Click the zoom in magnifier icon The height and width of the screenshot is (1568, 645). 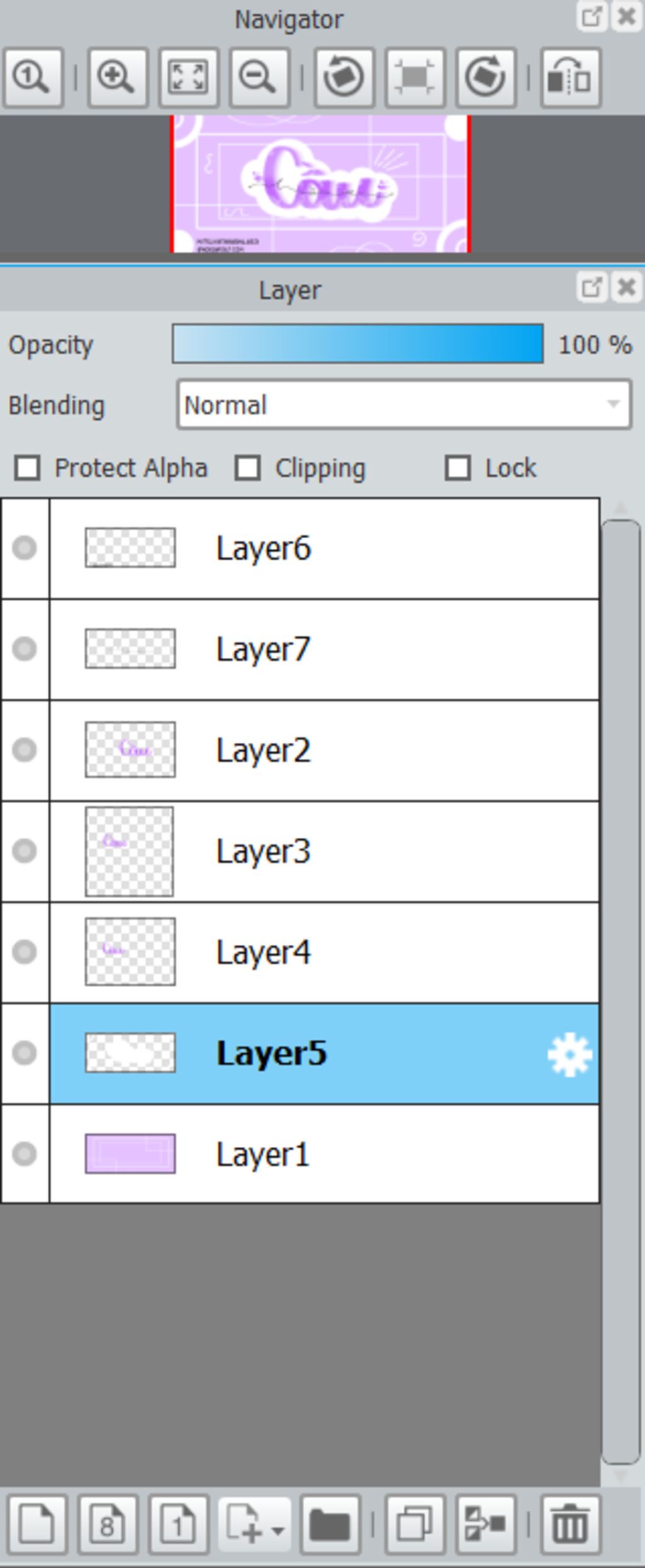click(x=117, y=78)
